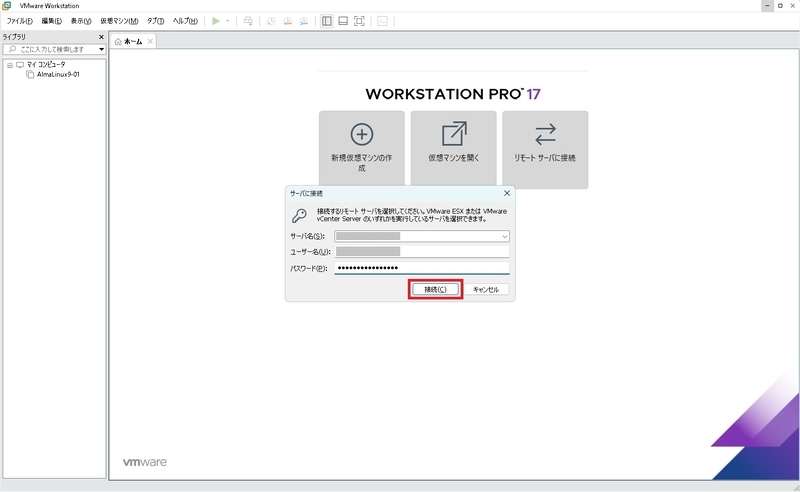Toggle the library sidebar view icon

point(327,21)
